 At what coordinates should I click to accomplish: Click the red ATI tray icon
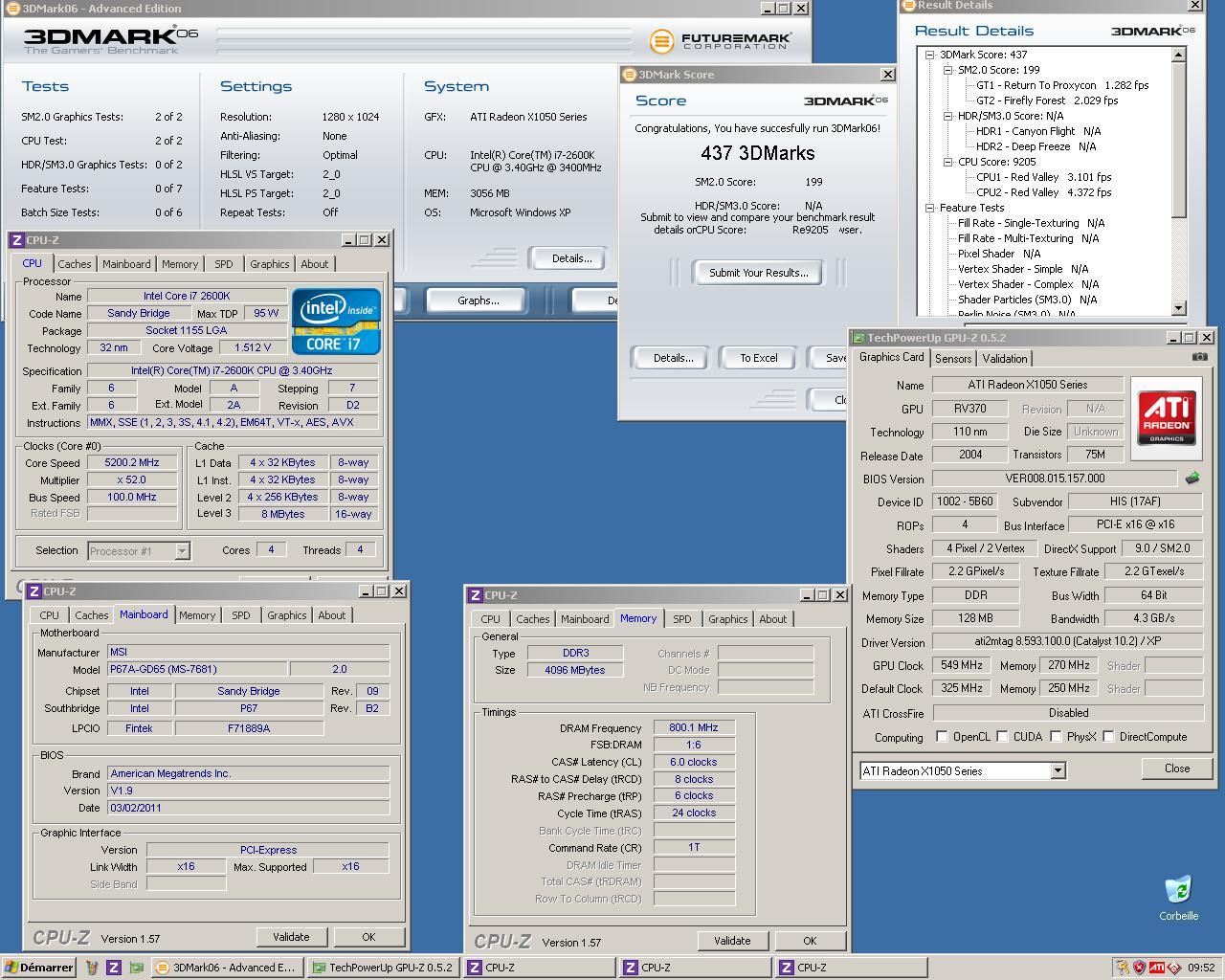(x=1157, y=968)
